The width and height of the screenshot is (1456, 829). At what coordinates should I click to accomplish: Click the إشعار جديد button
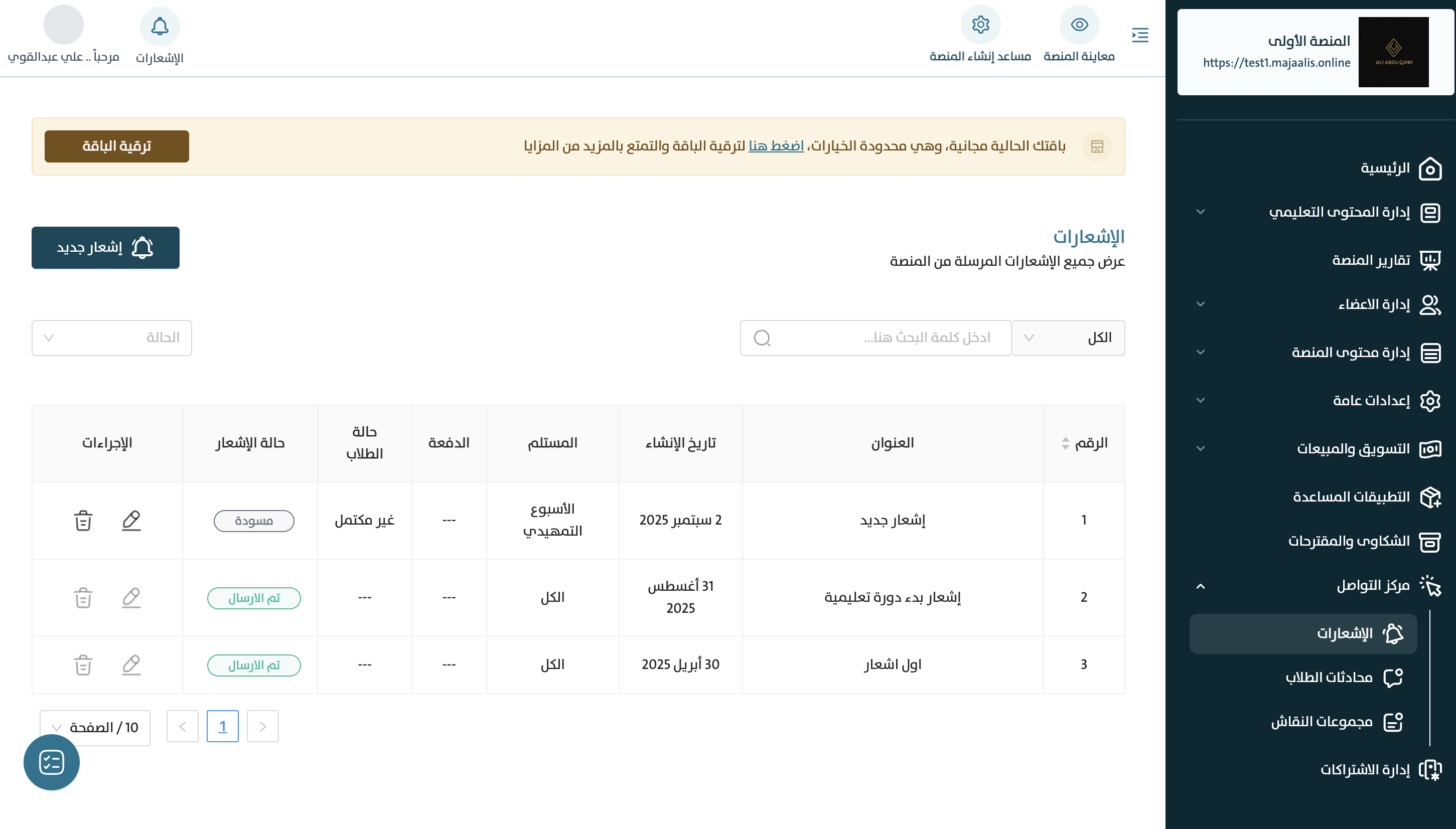(x=105, y=248)
